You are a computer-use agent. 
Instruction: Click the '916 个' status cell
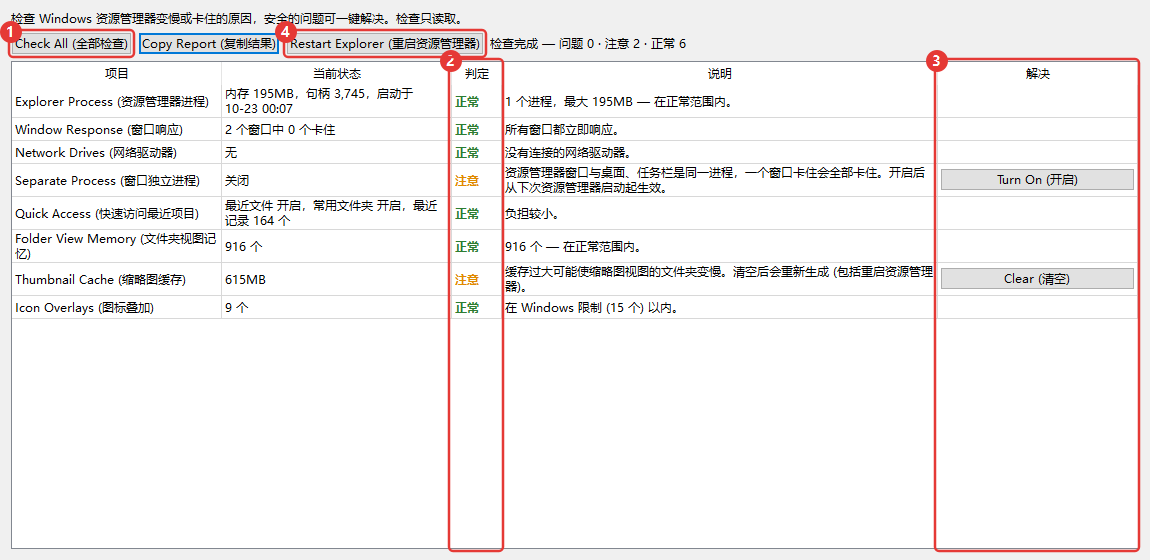tap(337, 246)
